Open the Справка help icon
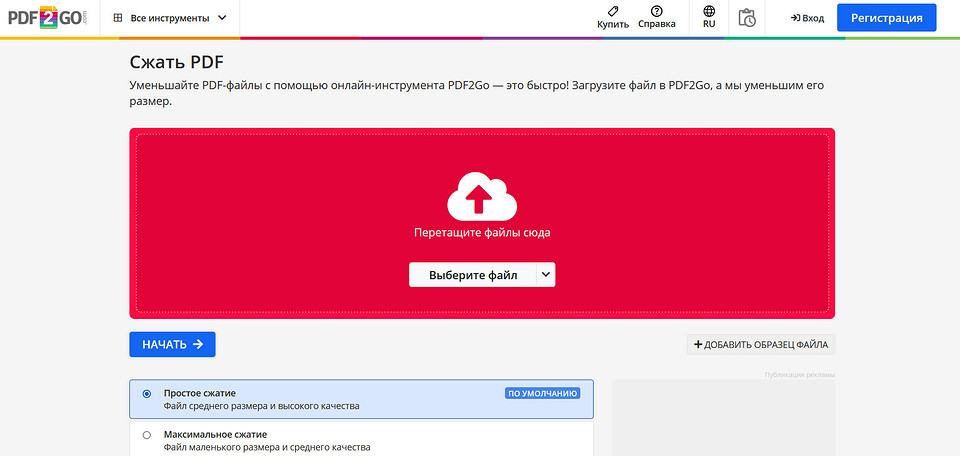The height and width of the screenshot is (456, 960). (x=657, y=12)
